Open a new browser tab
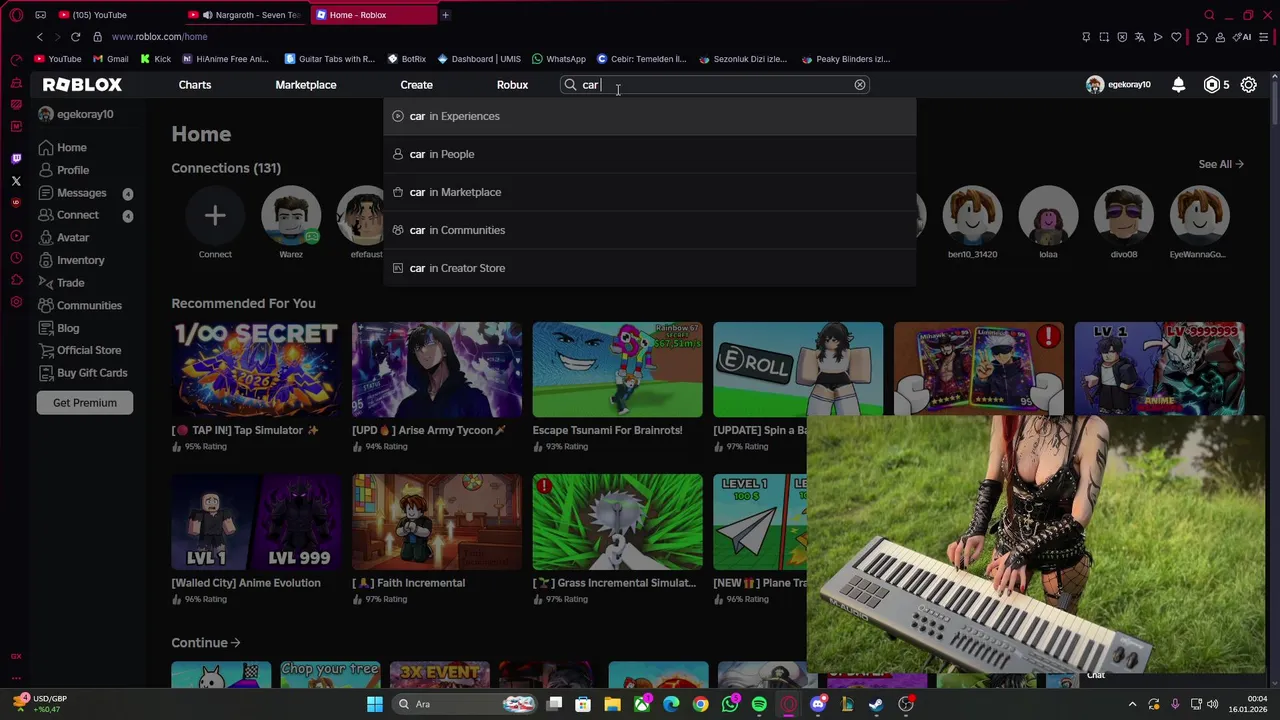Image resolution: width=1280 pixels, height=720 pixels. [x=445, y=15]
